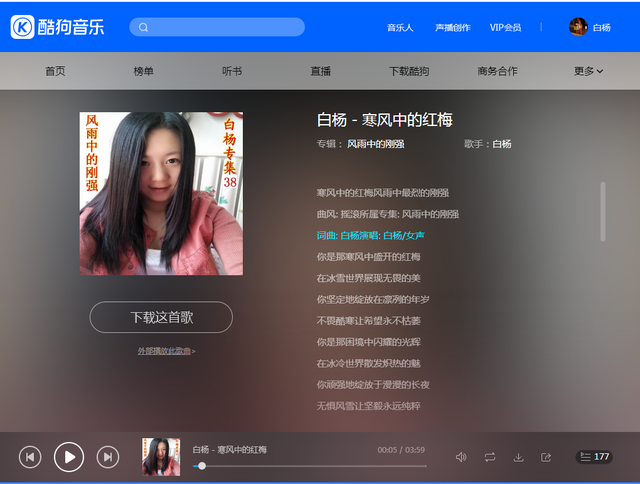Click lyric line 你顽强地绽放于漫漫的长夜

coord(373,384)
